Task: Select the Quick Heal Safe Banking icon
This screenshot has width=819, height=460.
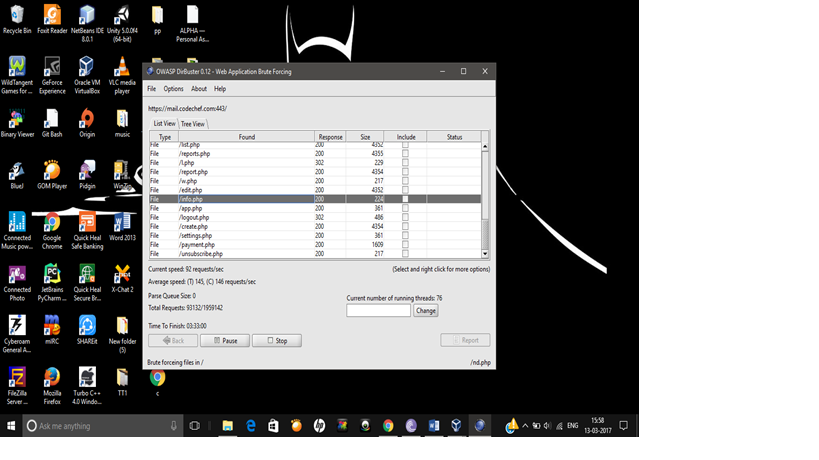Action: point(87,231)
